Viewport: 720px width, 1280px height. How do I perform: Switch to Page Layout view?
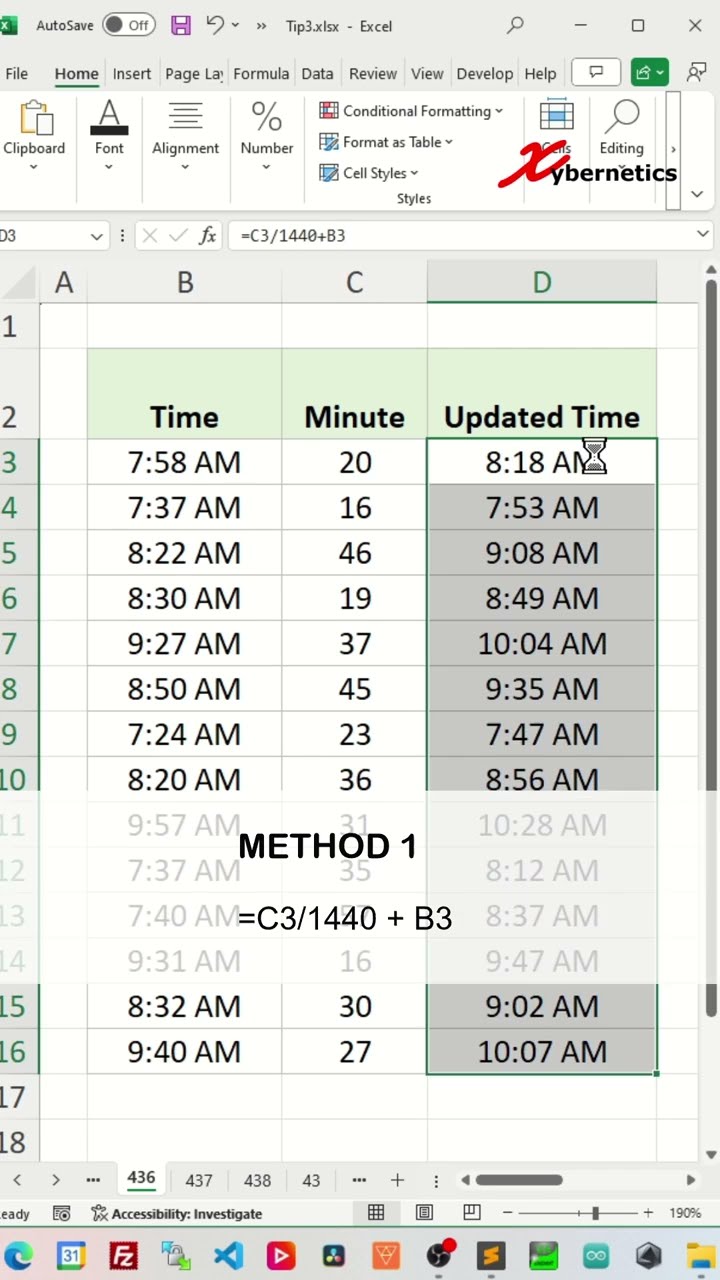[424, 1213]
